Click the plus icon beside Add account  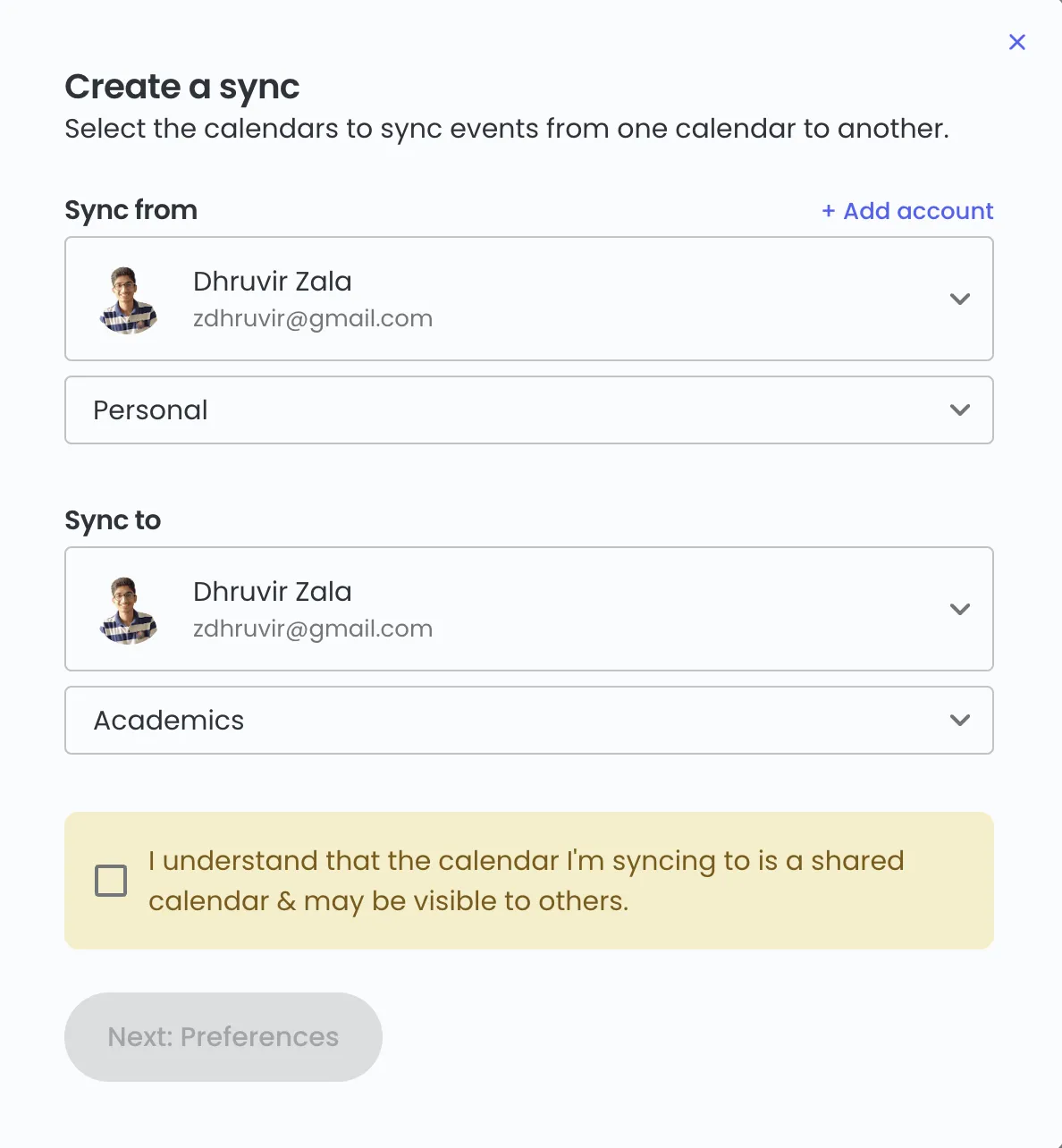828,211
